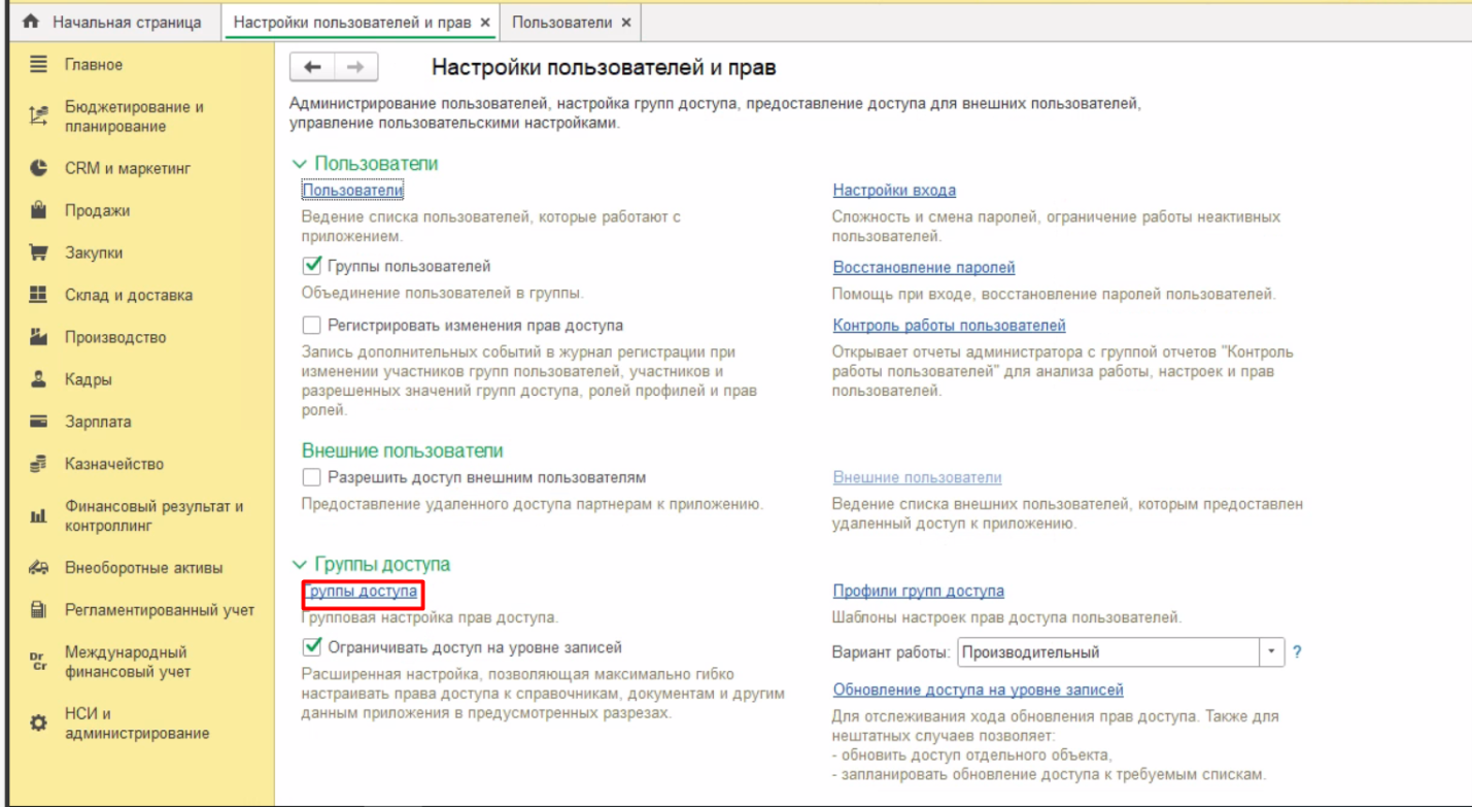Open the Продажи section
Image resolution: width=1472 pixels, height=807 pixels.
98,210
